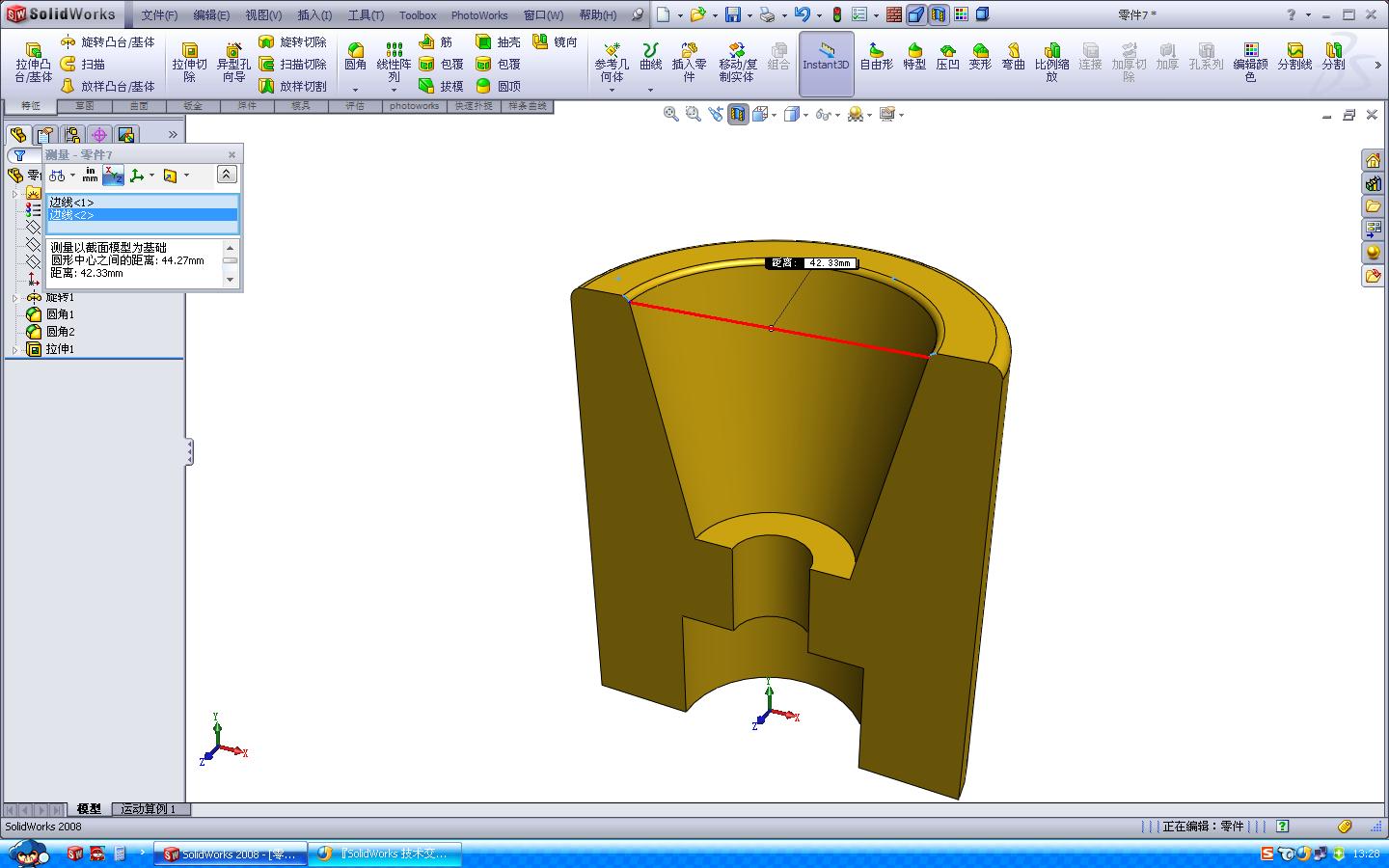Viewport: 1389px width, 868px height.
Task: Expand the 拉伸1 feature tree node
Action: tap(15, 349)
